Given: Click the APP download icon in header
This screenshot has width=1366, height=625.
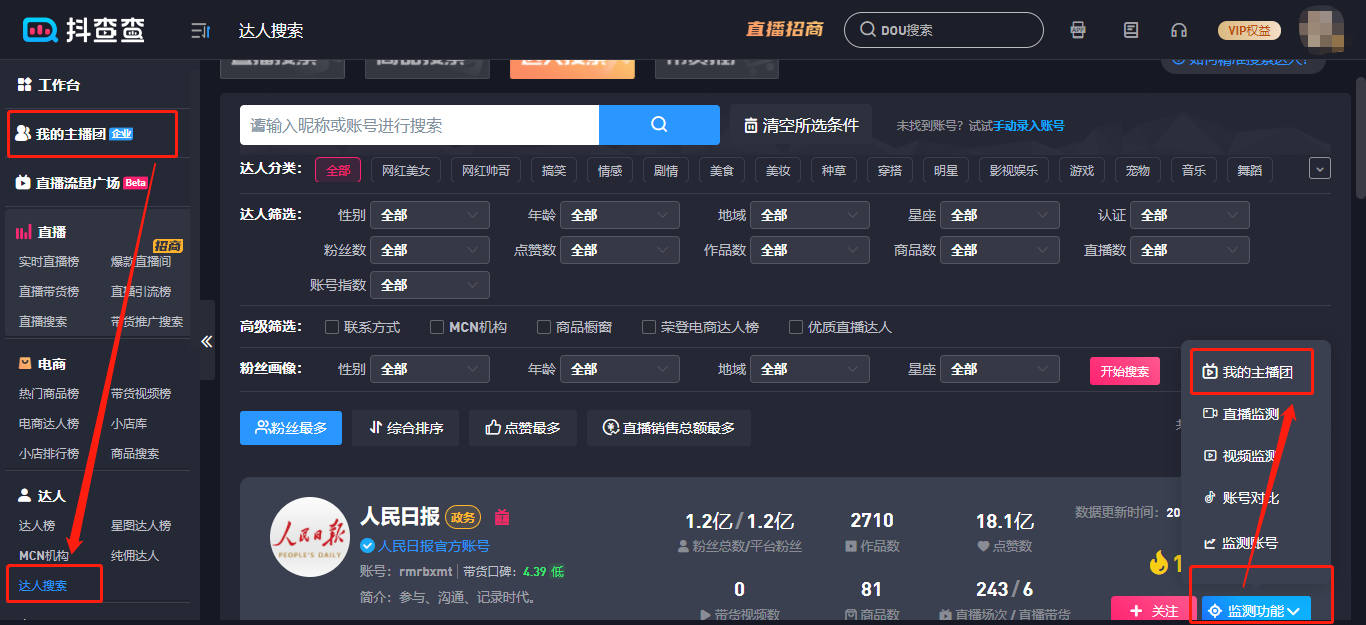Looking at the screenshot, I should coord(1078,30).
